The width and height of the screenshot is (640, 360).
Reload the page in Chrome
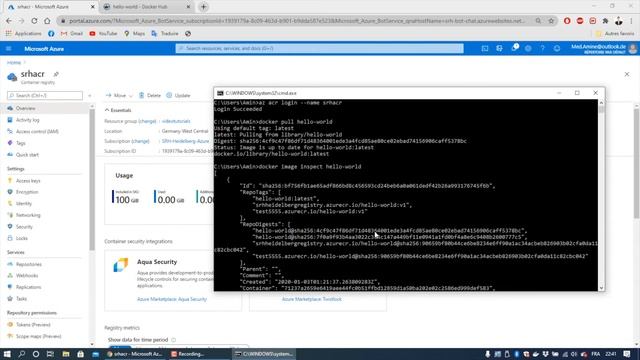pos(34,21)
